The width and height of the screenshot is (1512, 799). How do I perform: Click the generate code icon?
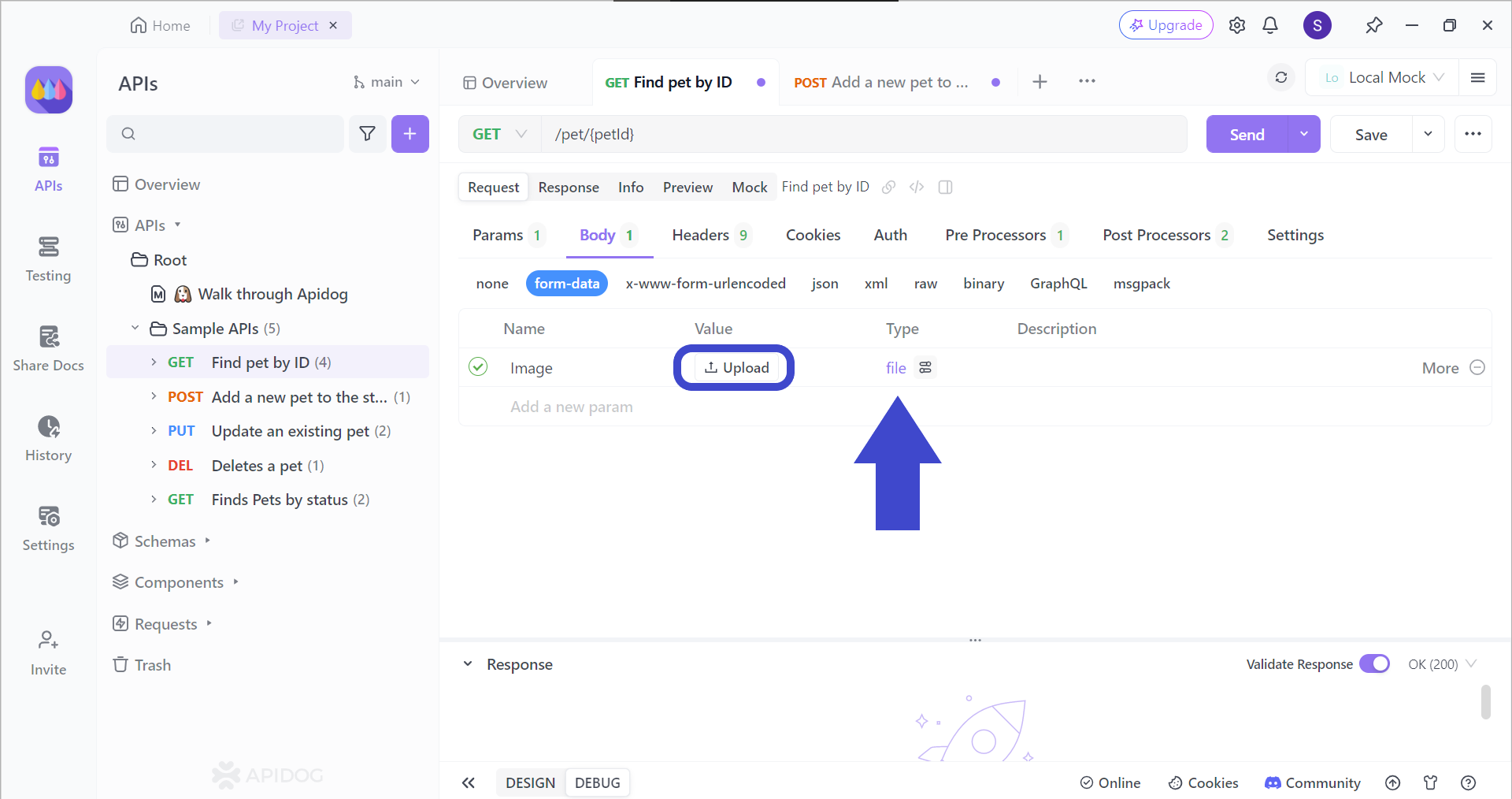tap(916, 187)
